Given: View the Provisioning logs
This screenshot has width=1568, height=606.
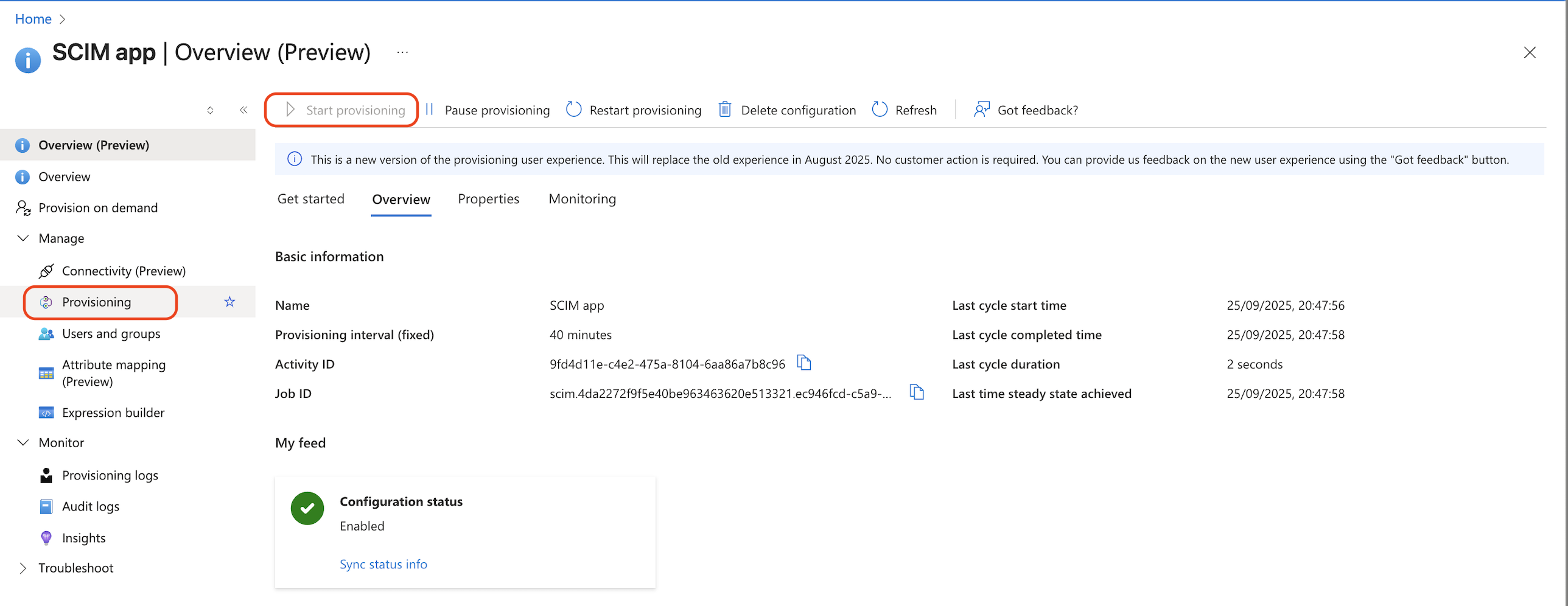Looking at the screenshot, I should point(110,475).
